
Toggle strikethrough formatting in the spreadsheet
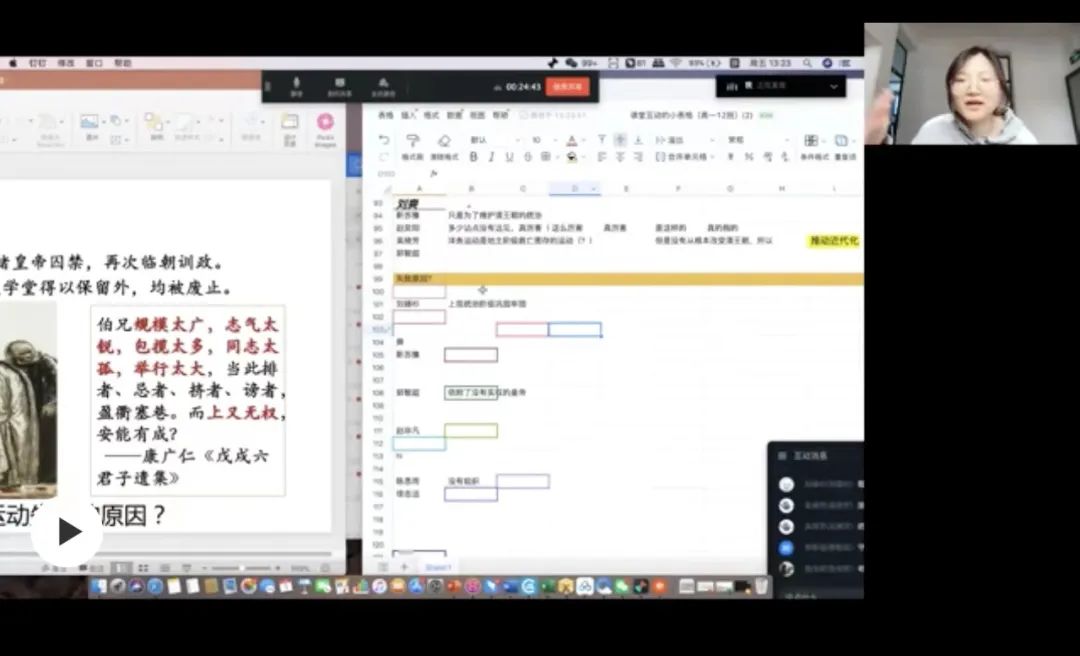pyautogui.click(x=528, y=157)
